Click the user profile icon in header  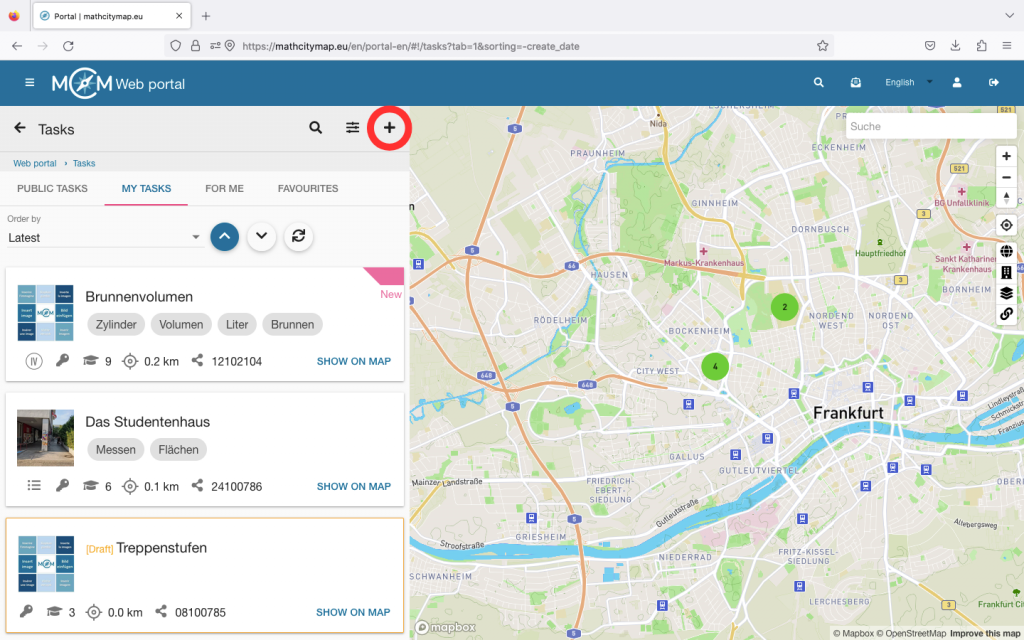pos(957,83)
